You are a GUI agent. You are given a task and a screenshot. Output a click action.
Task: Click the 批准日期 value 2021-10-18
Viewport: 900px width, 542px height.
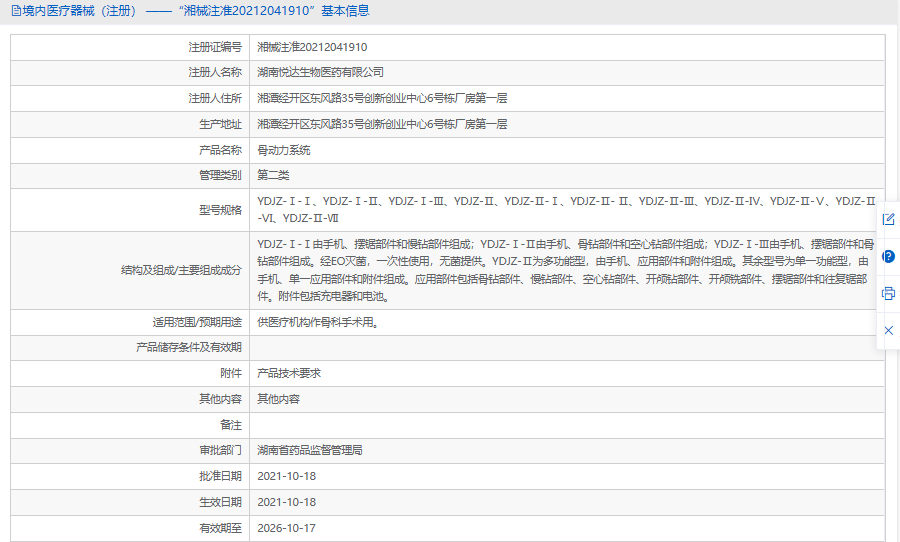pos(286,476)
